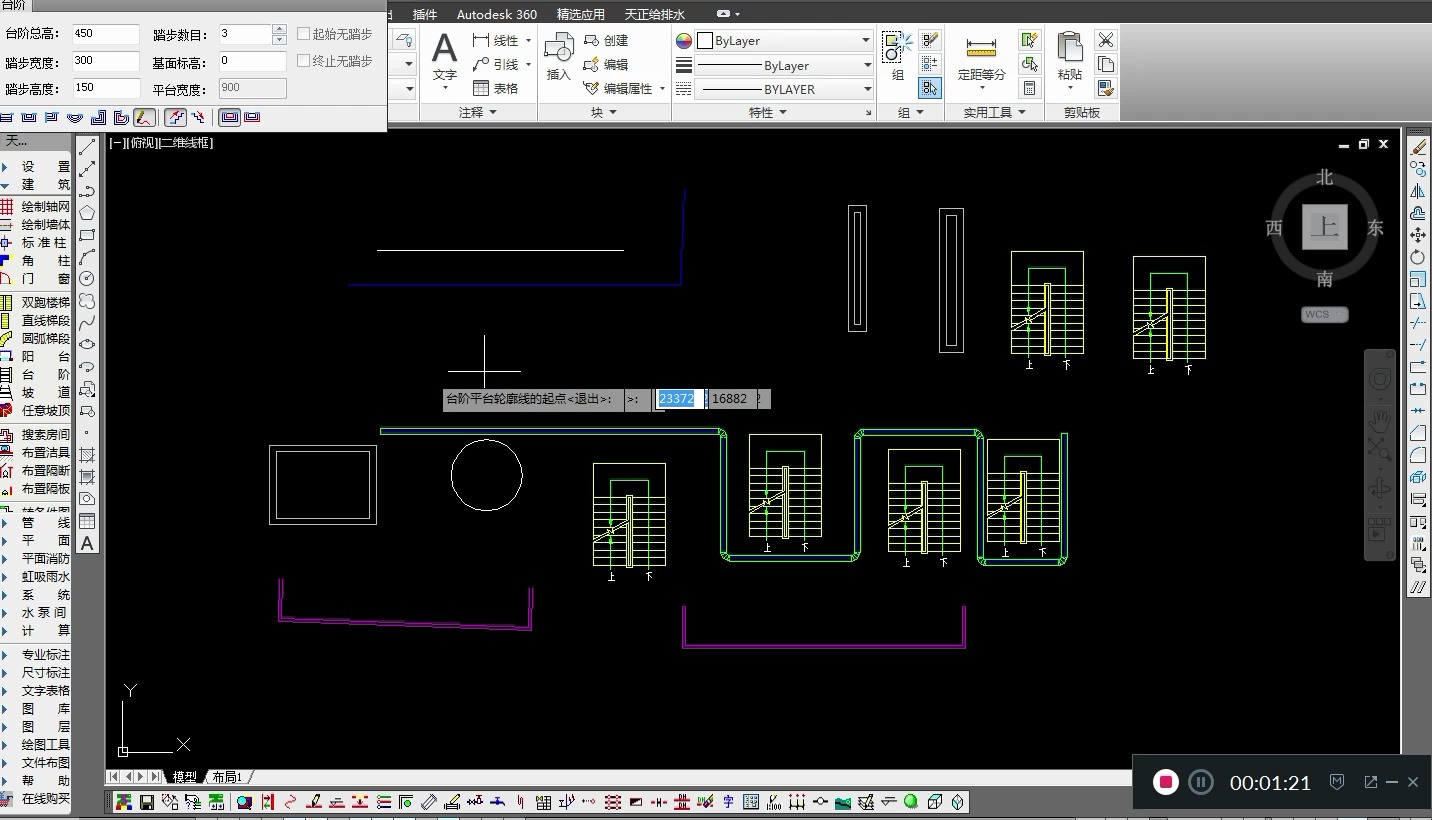This screenshot has width=1432, height=820.
Task: Click the 文字 text tool in ribbon
Action: click(x=444, y=58)
